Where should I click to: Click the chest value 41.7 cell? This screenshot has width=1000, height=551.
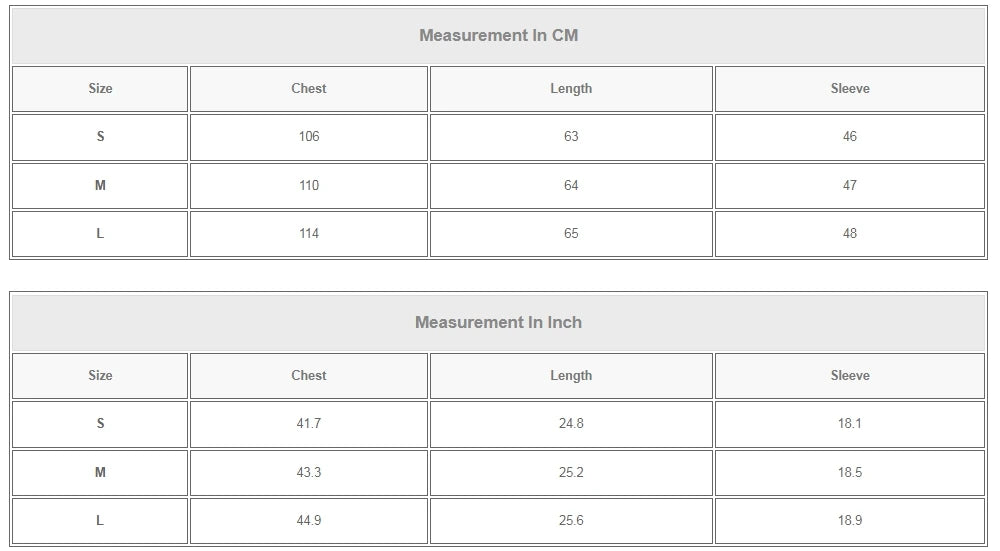309,424
